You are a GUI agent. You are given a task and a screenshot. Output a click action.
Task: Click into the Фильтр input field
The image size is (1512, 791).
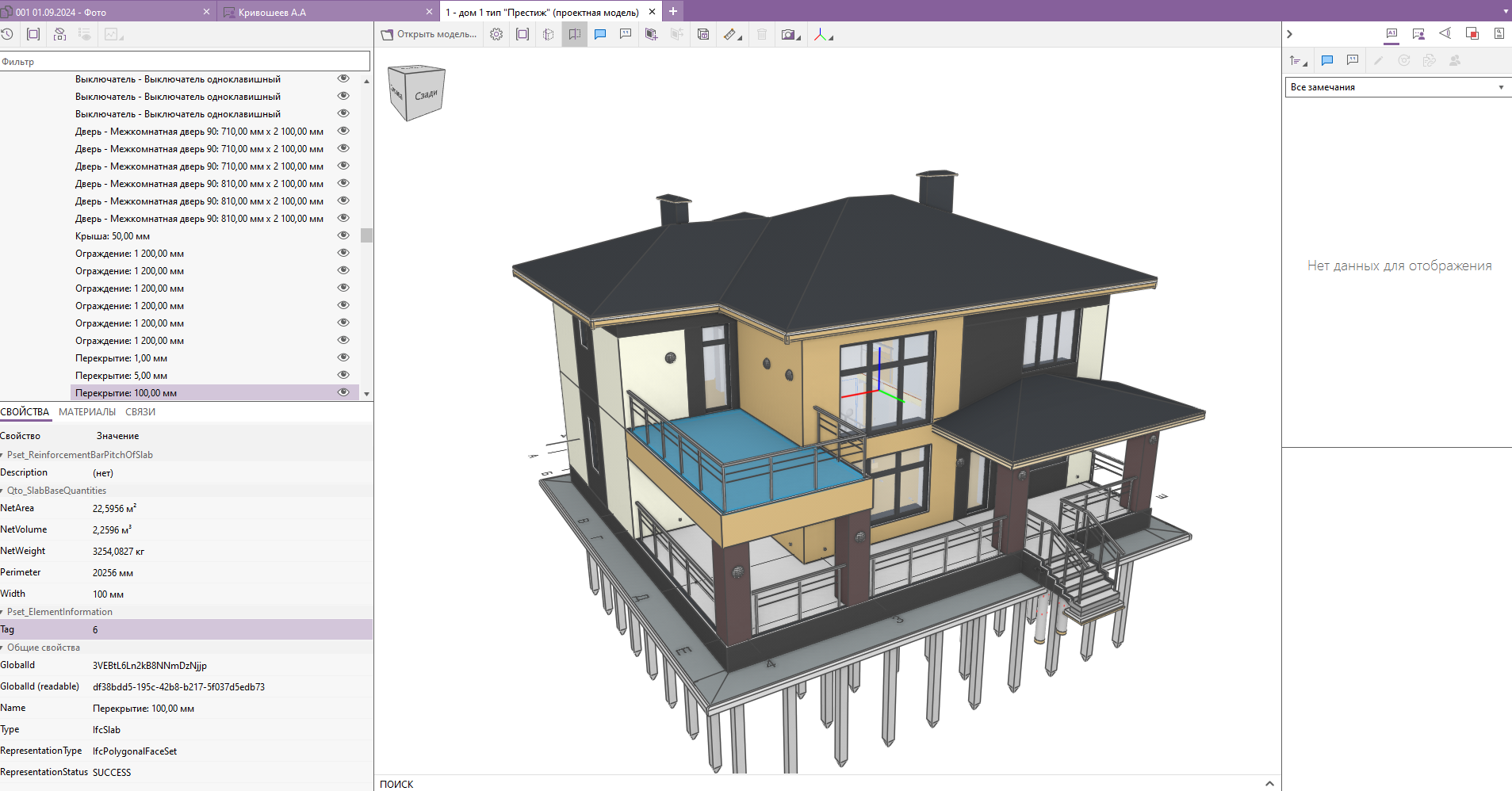(185, 61)
